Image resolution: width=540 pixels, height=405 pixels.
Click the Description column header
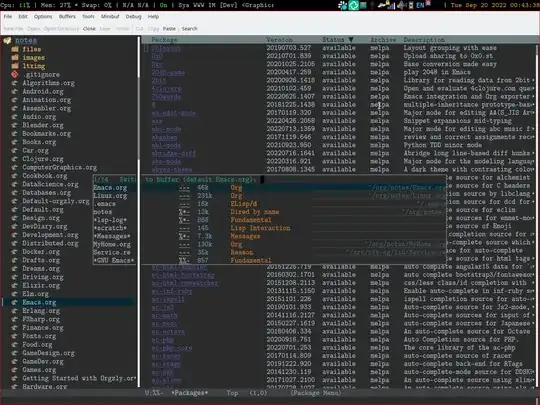click(424, 40)
